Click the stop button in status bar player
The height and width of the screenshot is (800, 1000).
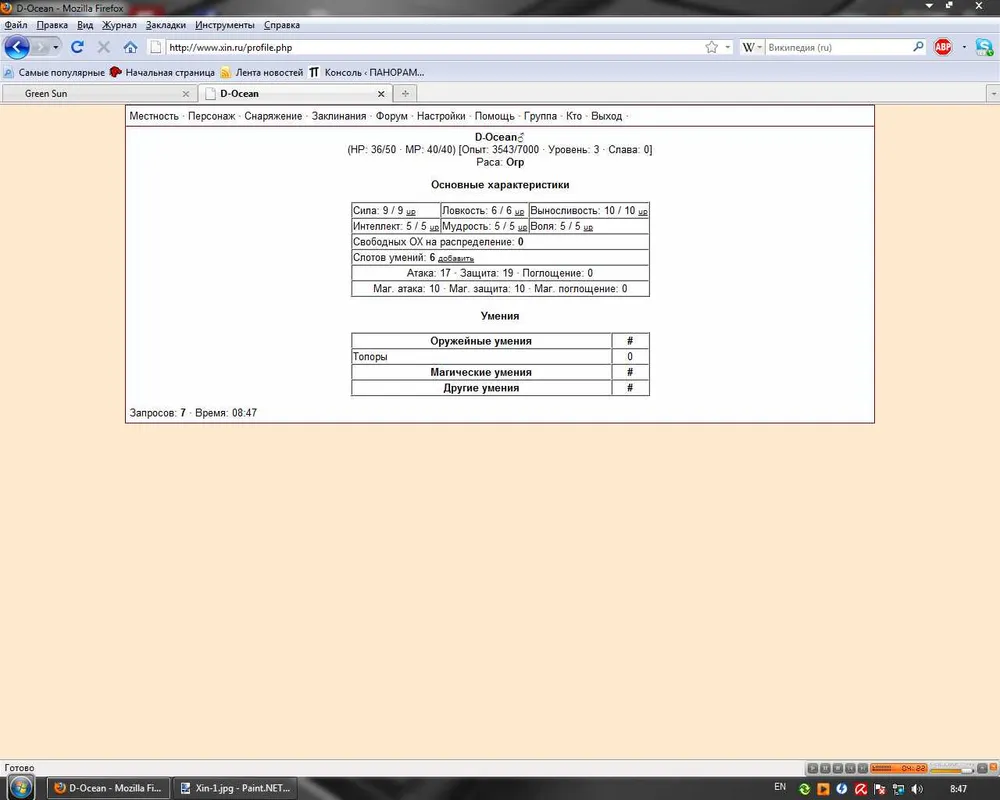(x=837, y=768)
